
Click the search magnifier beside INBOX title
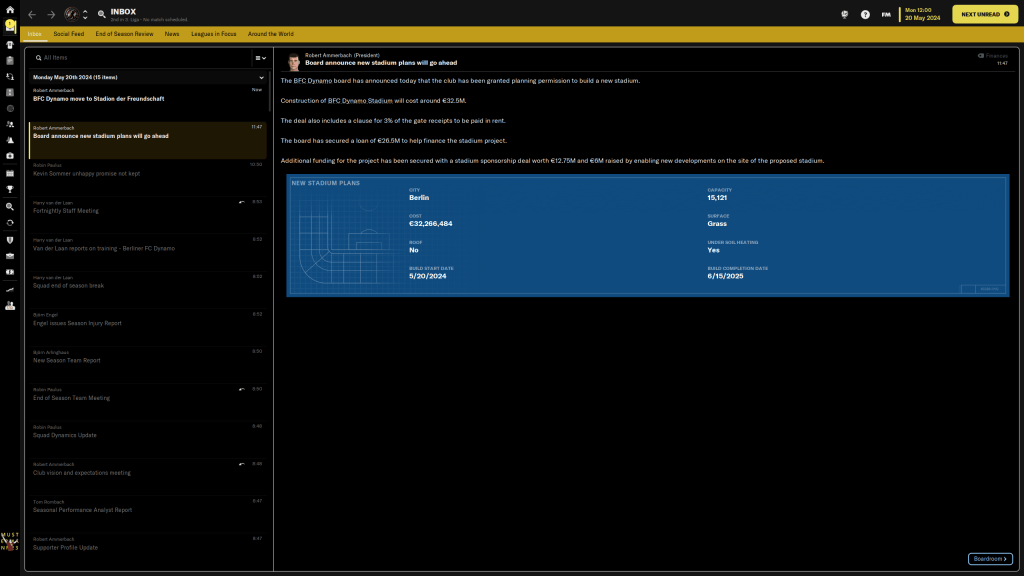(102, 15)
